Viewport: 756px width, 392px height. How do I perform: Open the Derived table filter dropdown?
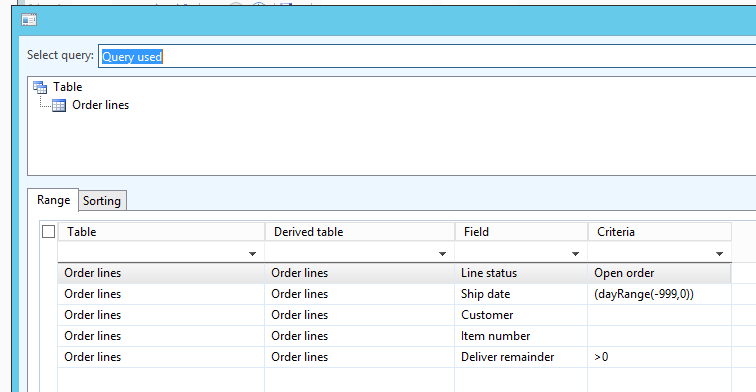click(x=442, y=254)
